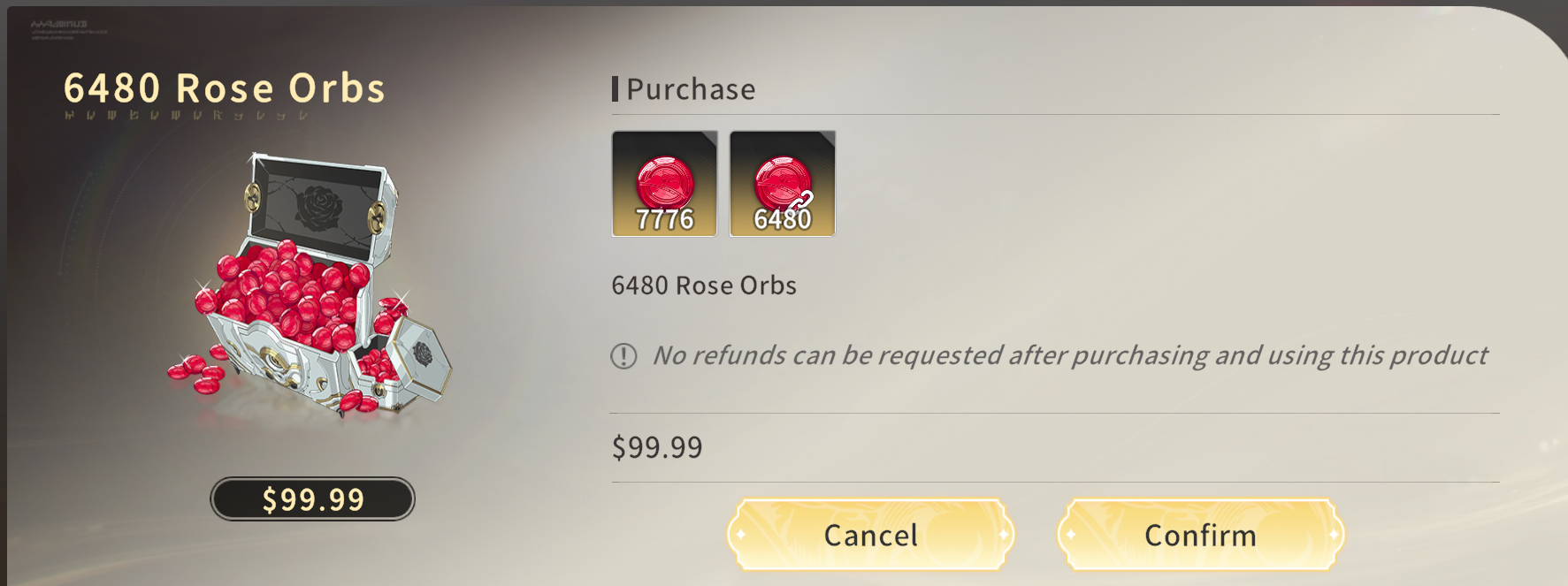Screen dimensions: 1568x586
Task: Click the Purchase section header
Action: (x=691, y=89)
